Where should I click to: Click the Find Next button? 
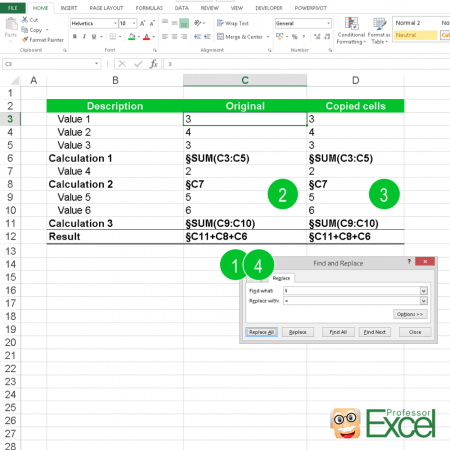tap(375, 332)
